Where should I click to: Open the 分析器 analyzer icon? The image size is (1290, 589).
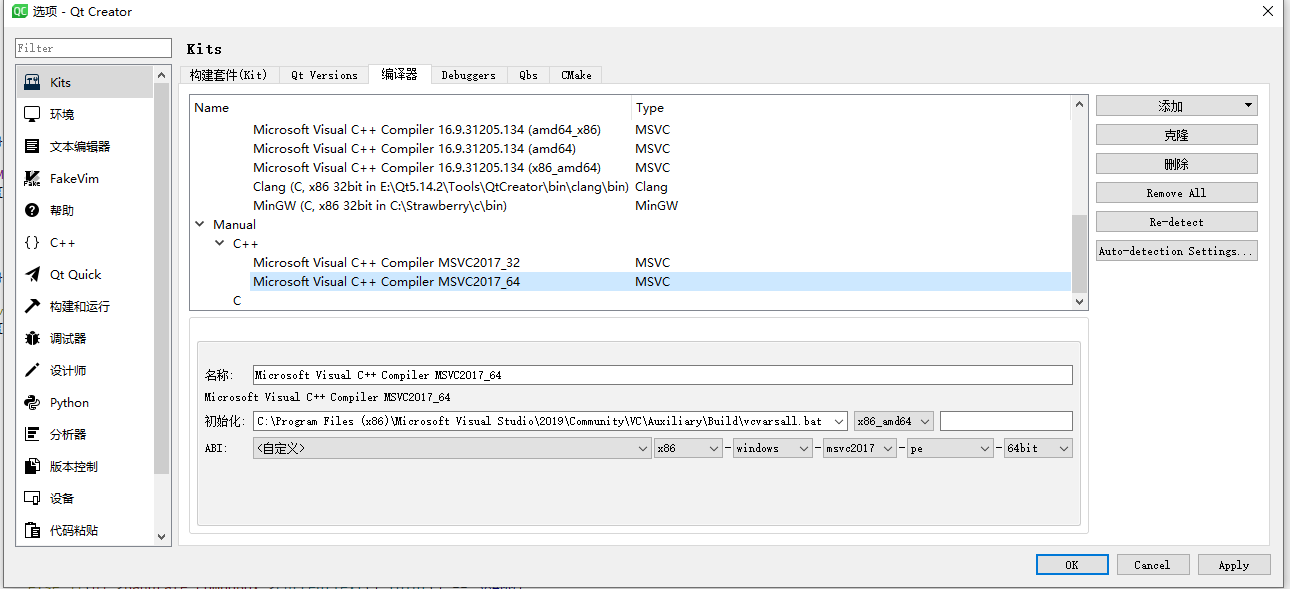tap(32, 434)
